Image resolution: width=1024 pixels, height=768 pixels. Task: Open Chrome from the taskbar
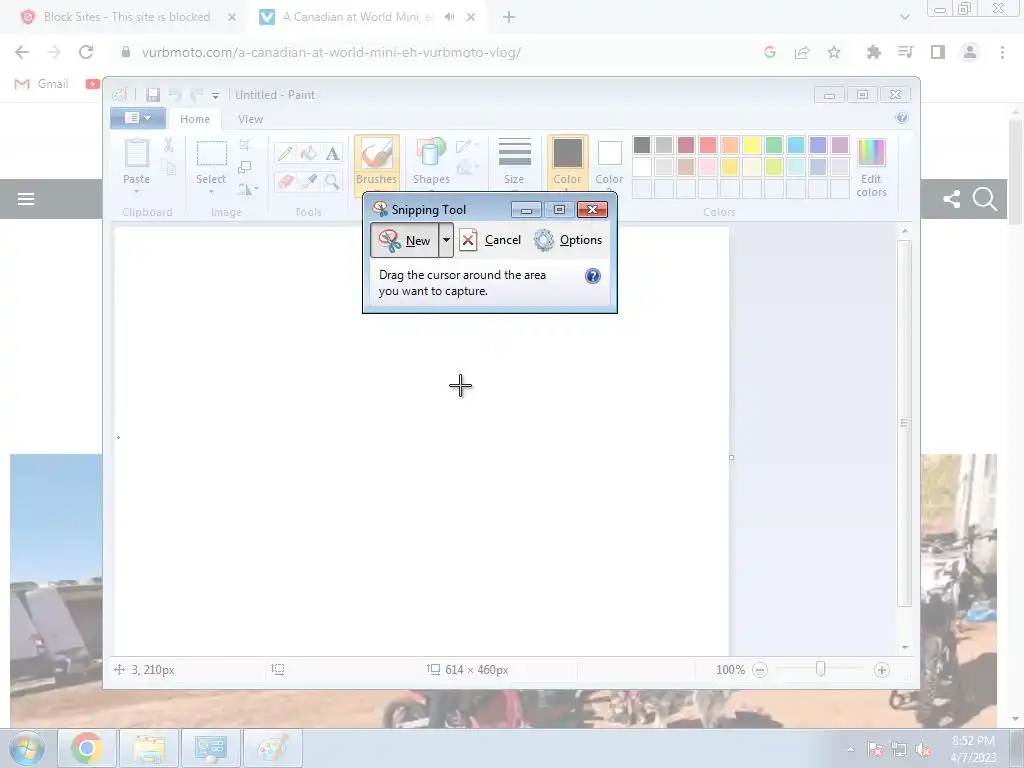coord(87,748)
